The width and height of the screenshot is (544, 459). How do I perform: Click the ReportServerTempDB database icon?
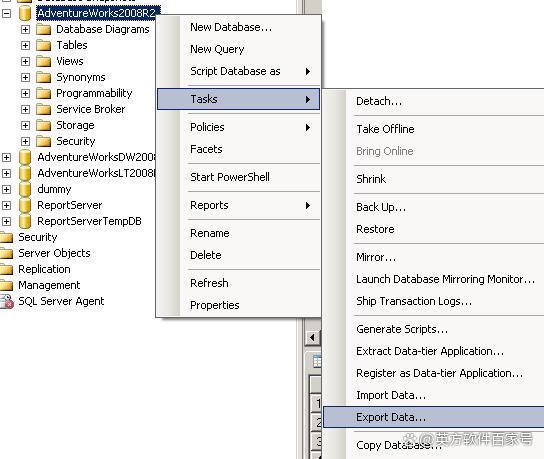[25, 221]
